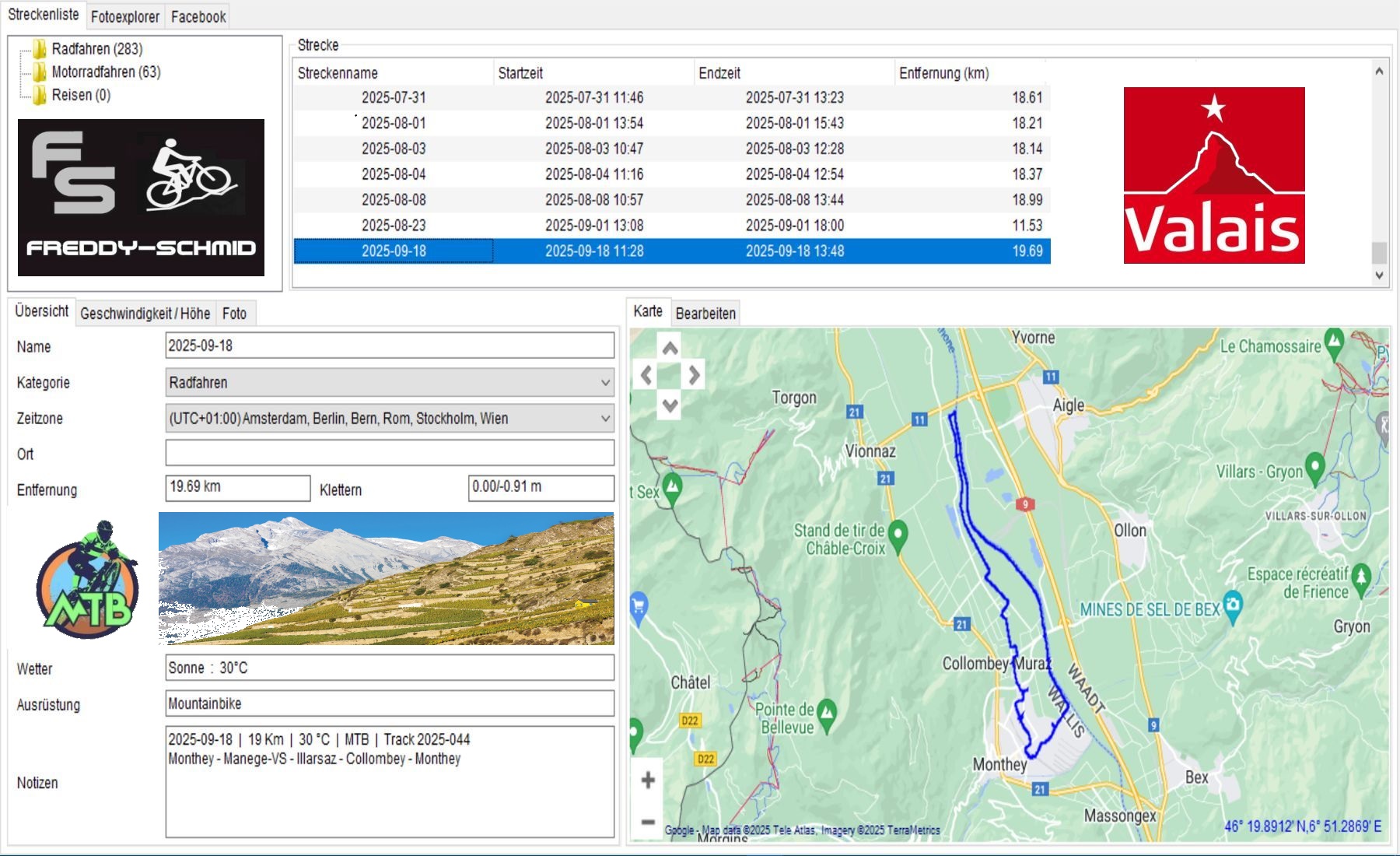The width and height of the screenshot is (1400, 856).
Task: Pan the map left with arrow
Action: click(x=646, y=376)
